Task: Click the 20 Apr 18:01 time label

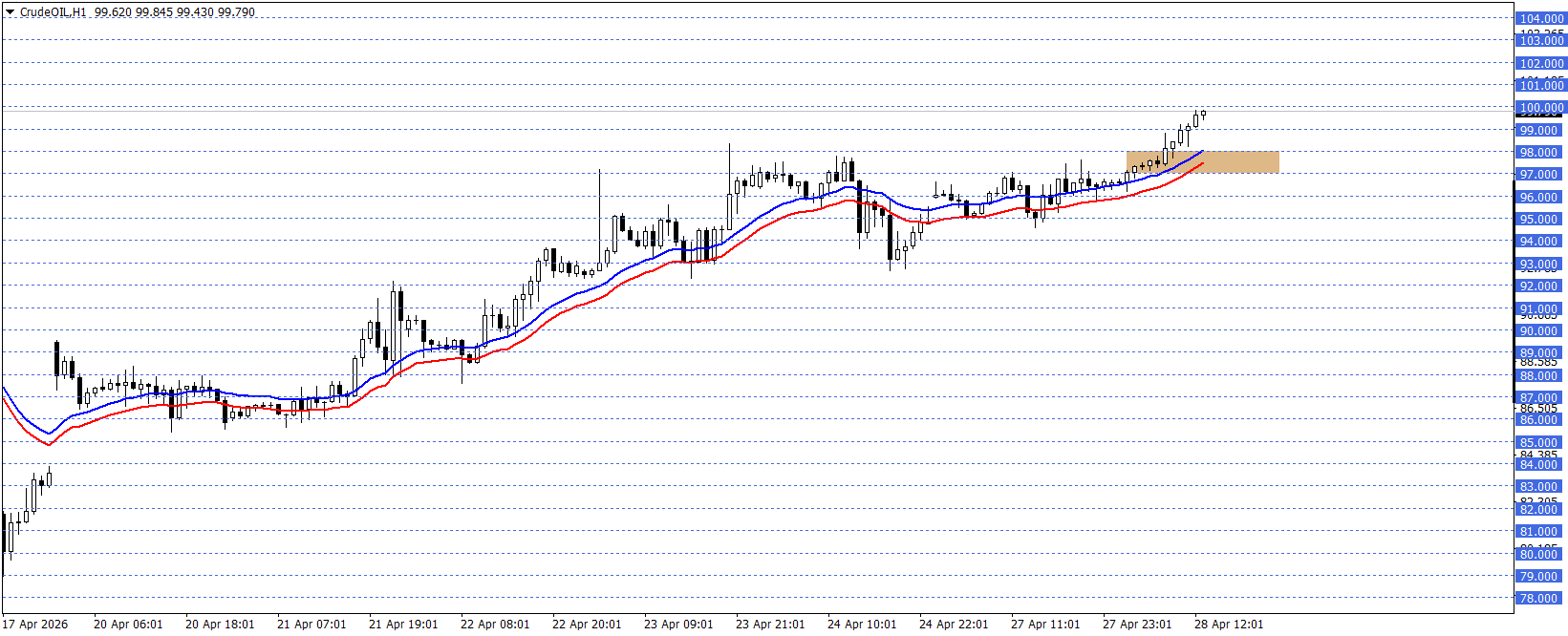Action: (219, 625)
